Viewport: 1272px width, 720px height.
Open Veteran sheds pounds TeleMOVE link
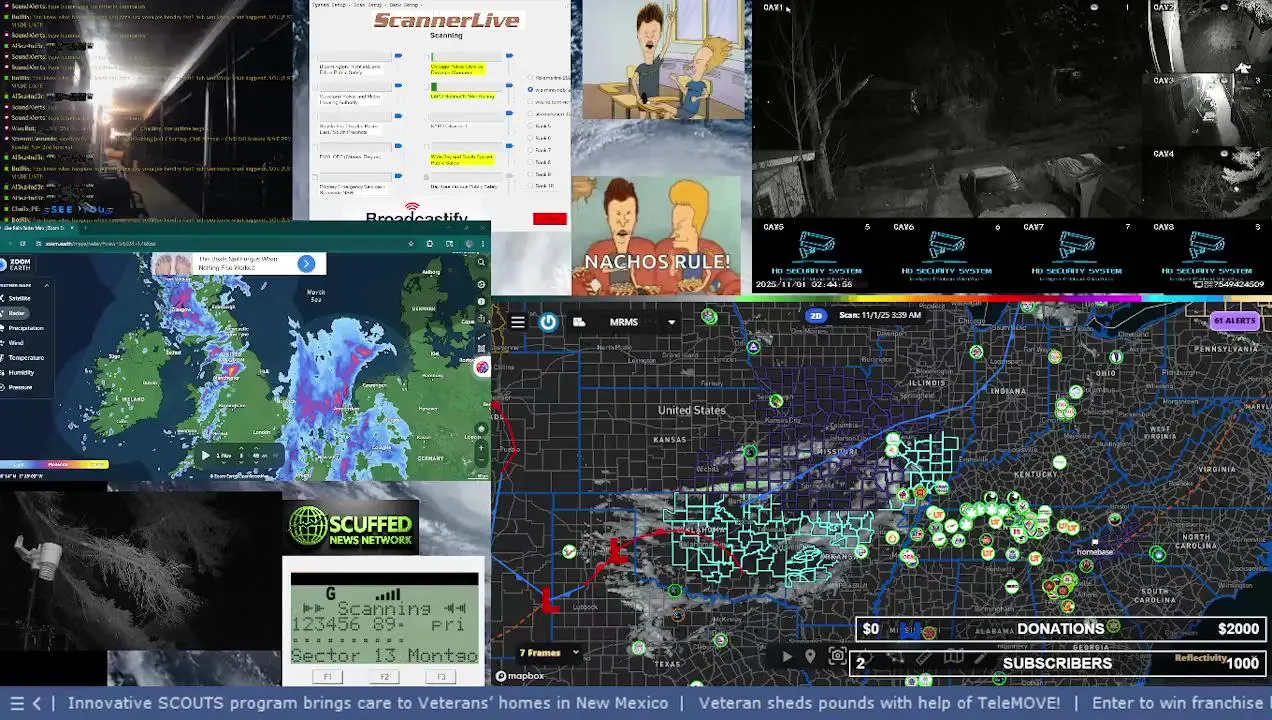(879, 703)
